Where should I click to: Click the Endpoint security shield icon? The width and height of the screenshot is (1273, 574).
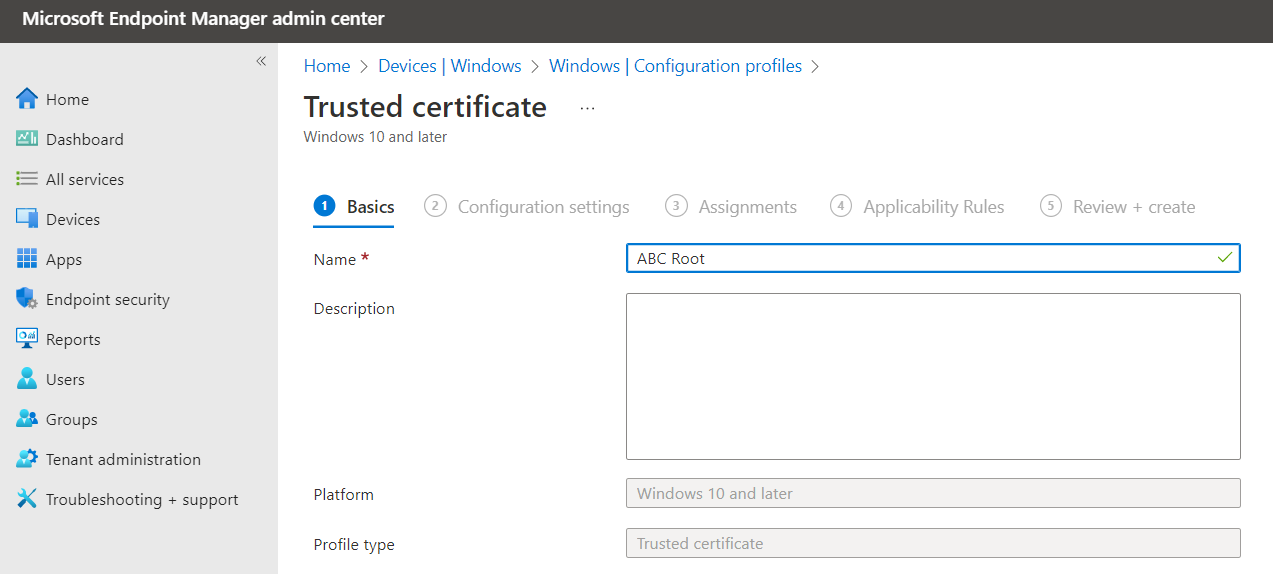click(27, 299)
